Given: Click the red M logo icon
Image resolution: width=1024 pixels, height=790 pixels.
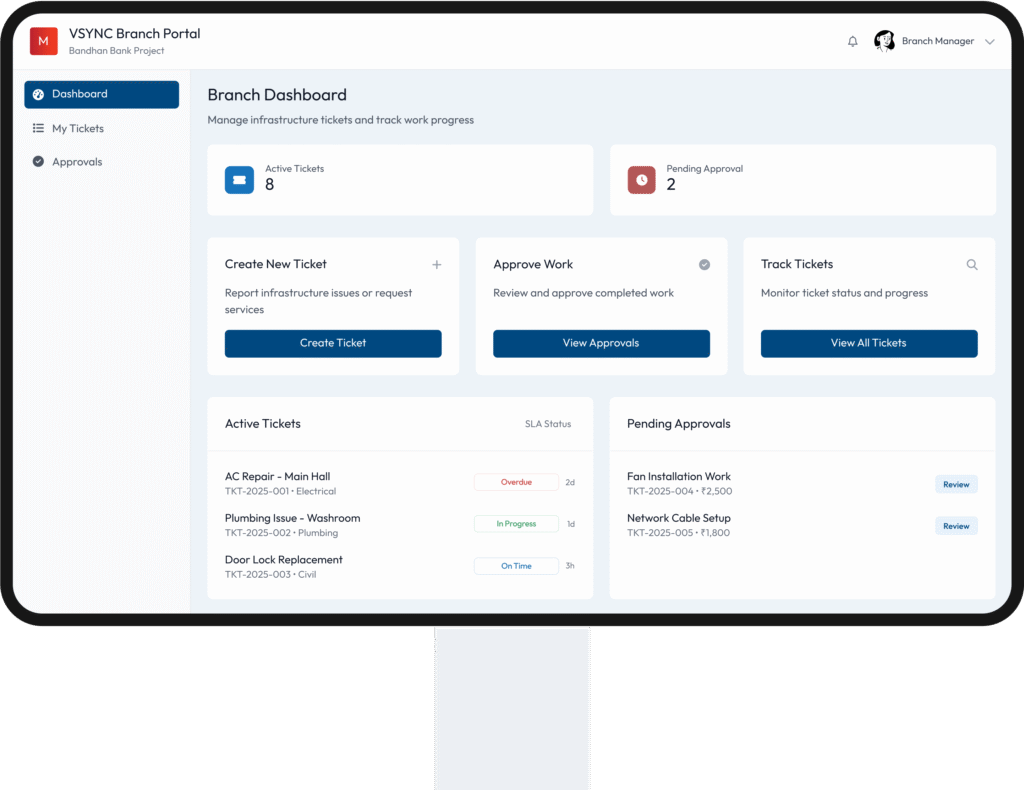Looking at the screenshot, I should point(43,41).
